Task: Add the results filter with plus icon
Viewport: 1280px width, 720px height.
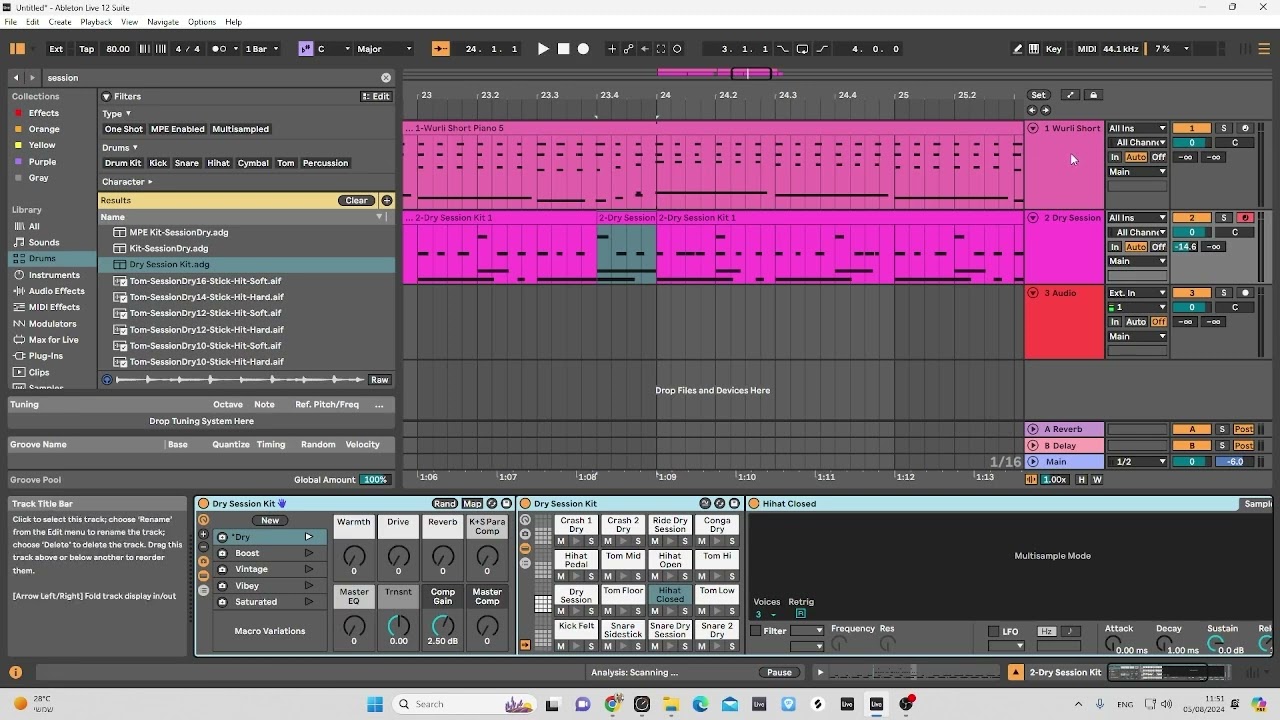Action: [x=387, y=201]
